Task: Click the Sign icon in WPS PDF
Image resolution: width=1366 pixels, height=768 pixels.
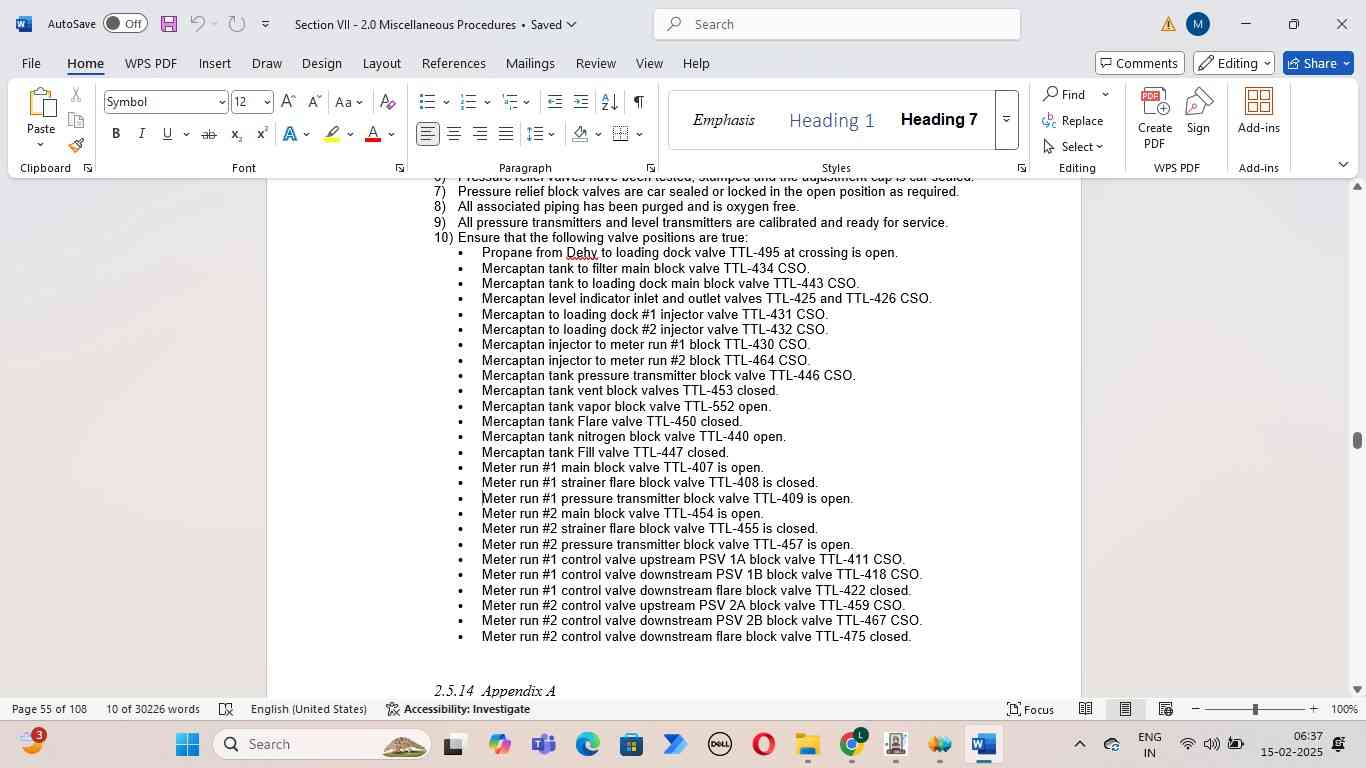Action: [1198, 111]
